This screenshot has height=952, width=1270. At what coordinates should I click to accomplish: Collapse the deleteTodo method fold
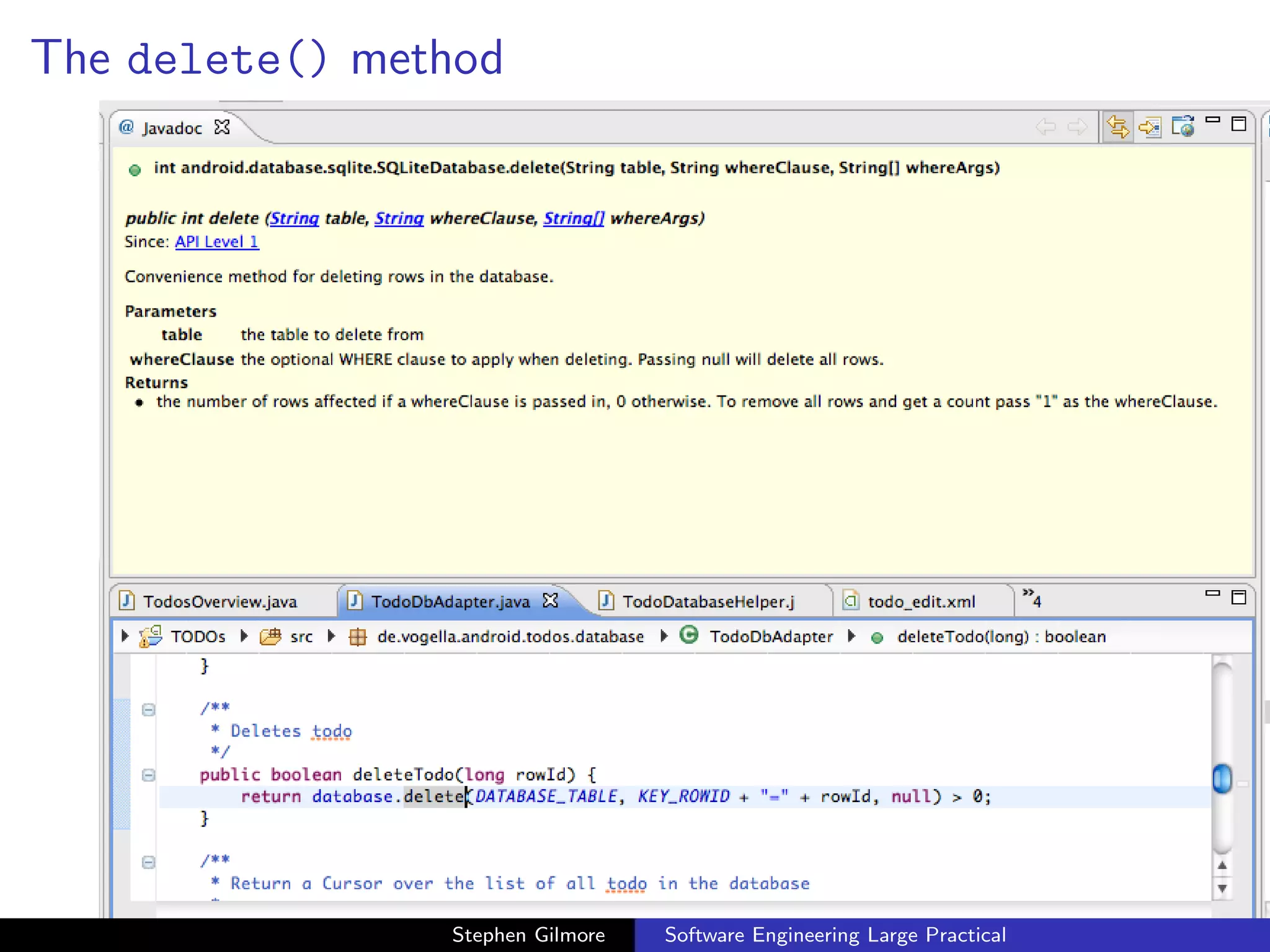tap(148, 775)
